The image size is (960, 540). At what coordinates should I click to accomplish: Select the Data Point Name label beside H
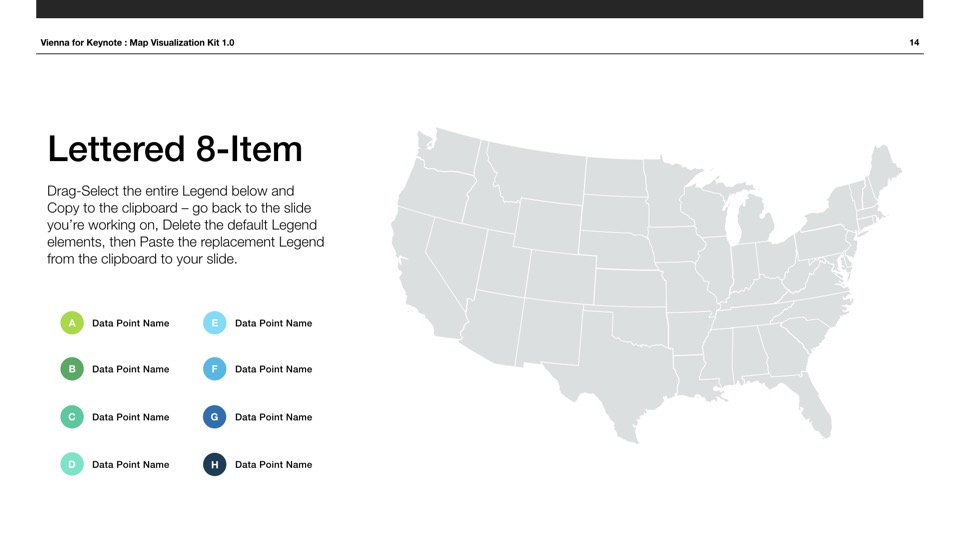[x=273, y=464]
